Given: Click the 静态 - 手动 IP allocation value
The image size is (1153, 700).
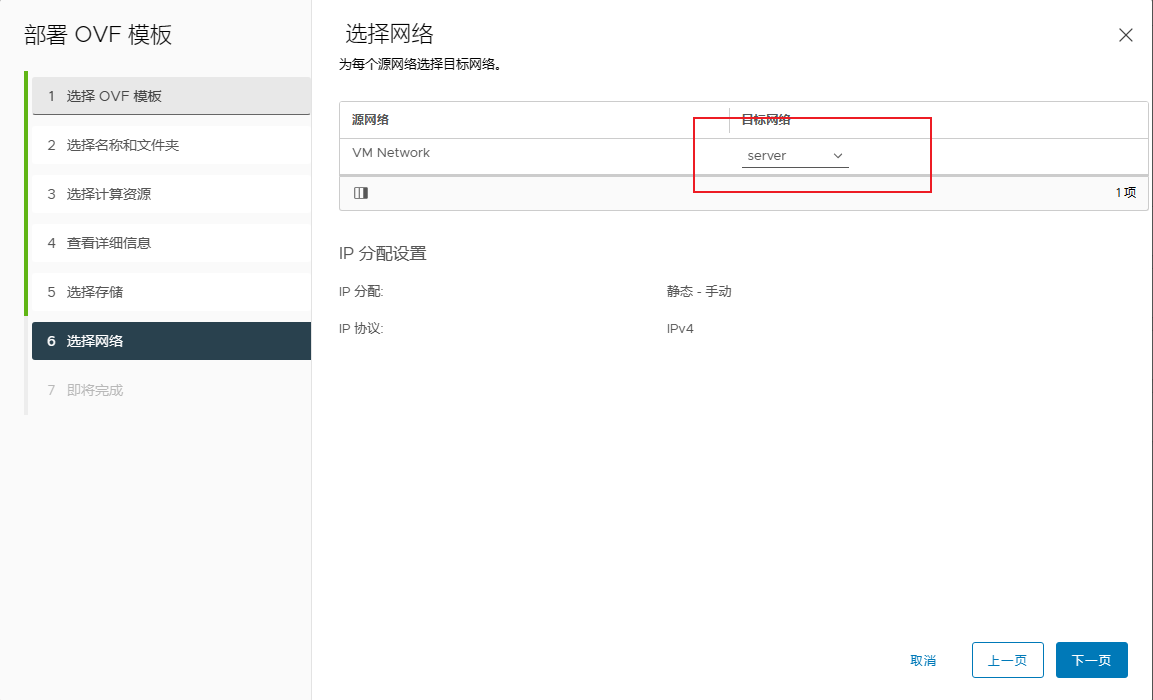Looking at the screenshot, I should tap(699, 292).
